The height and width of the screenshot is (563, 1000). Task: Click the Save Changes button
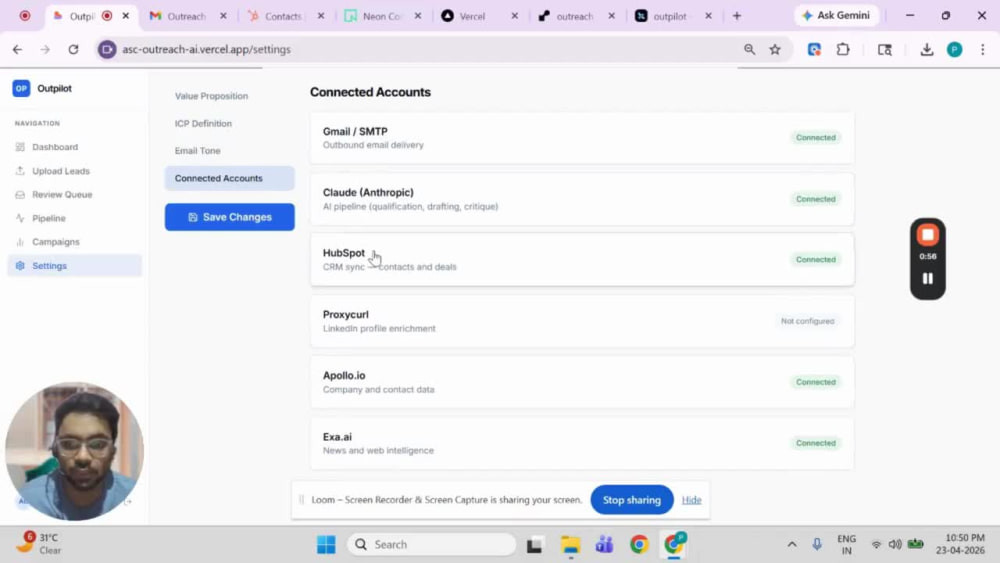(x=230, y=217)
